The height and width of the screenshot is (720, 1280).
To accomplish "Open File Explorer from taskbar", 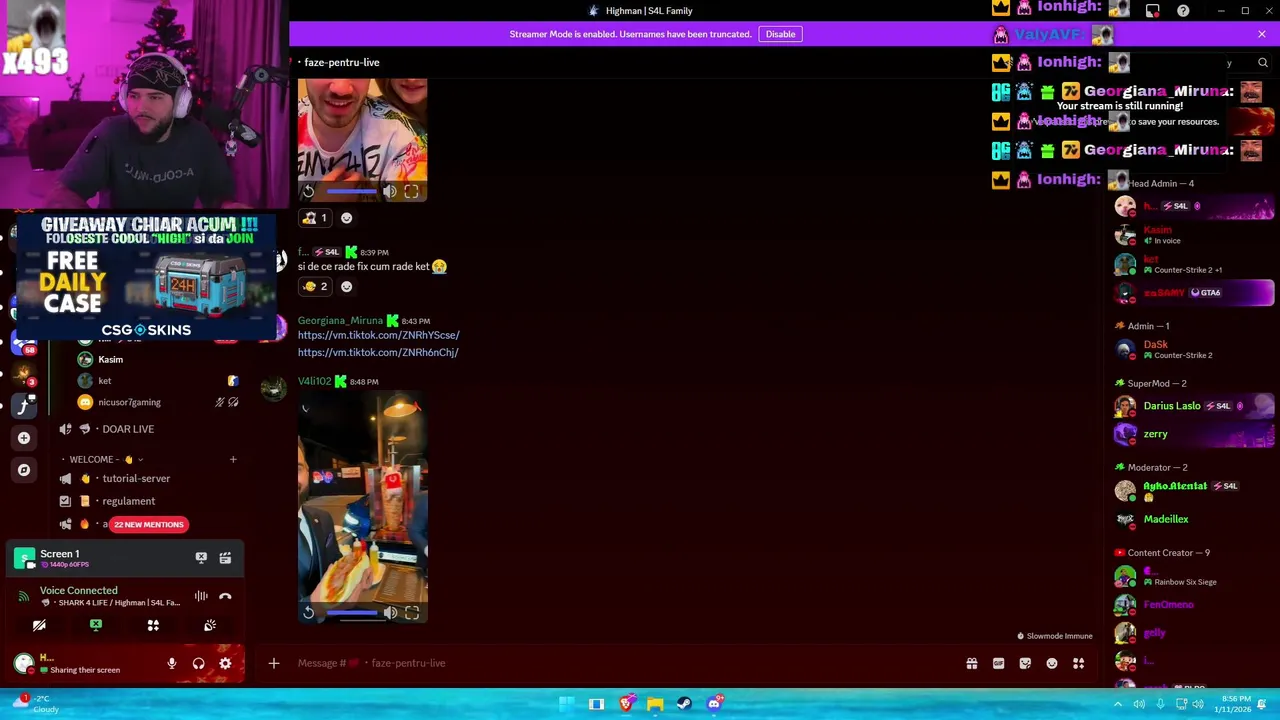I will (x=655, y=704).
